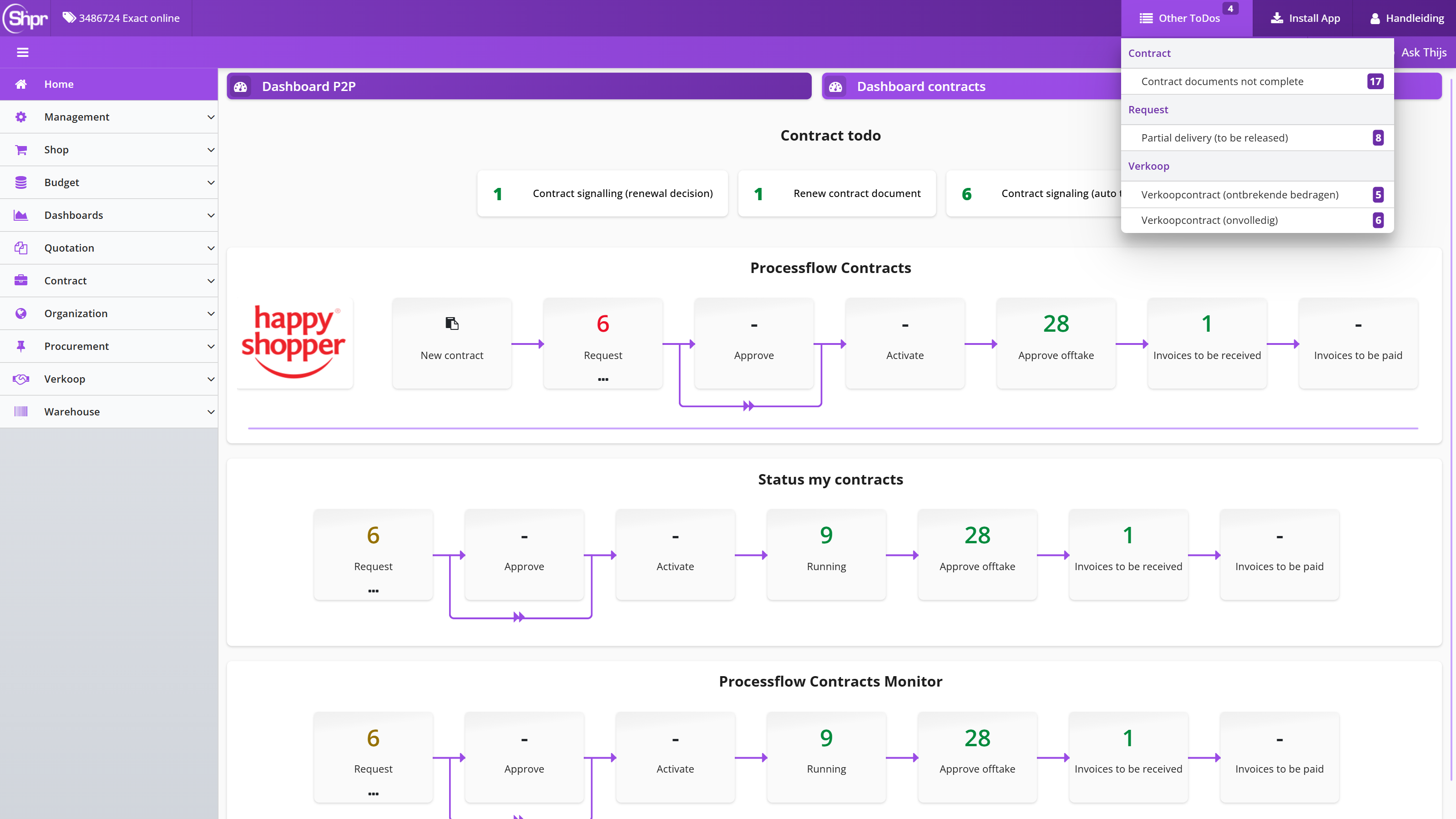
Task: Open the Other ToDos dropdown
Action: [x=1186, y=18]
